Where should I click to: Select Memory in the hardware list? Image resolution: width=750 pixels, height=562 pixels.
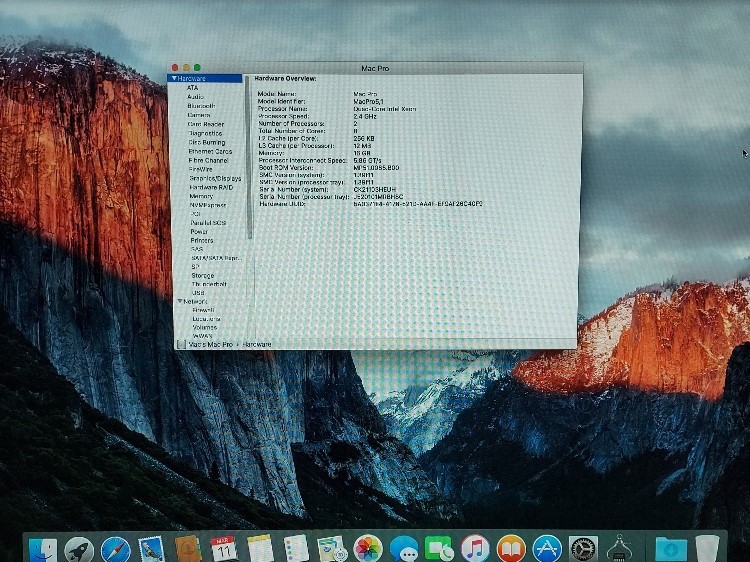(x=201, y=196)
